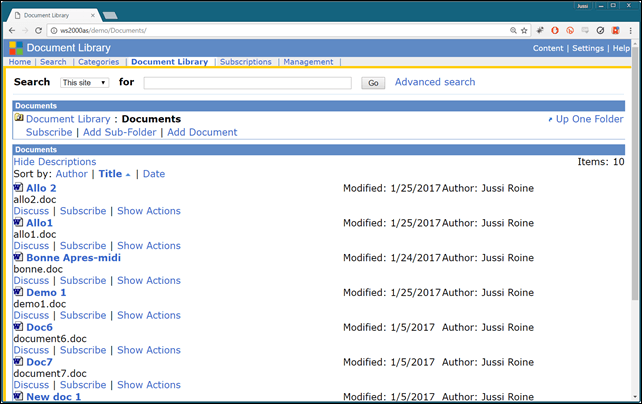Open the Allo 2 document title
Screen dimensions: 642x404
[41, 188]
